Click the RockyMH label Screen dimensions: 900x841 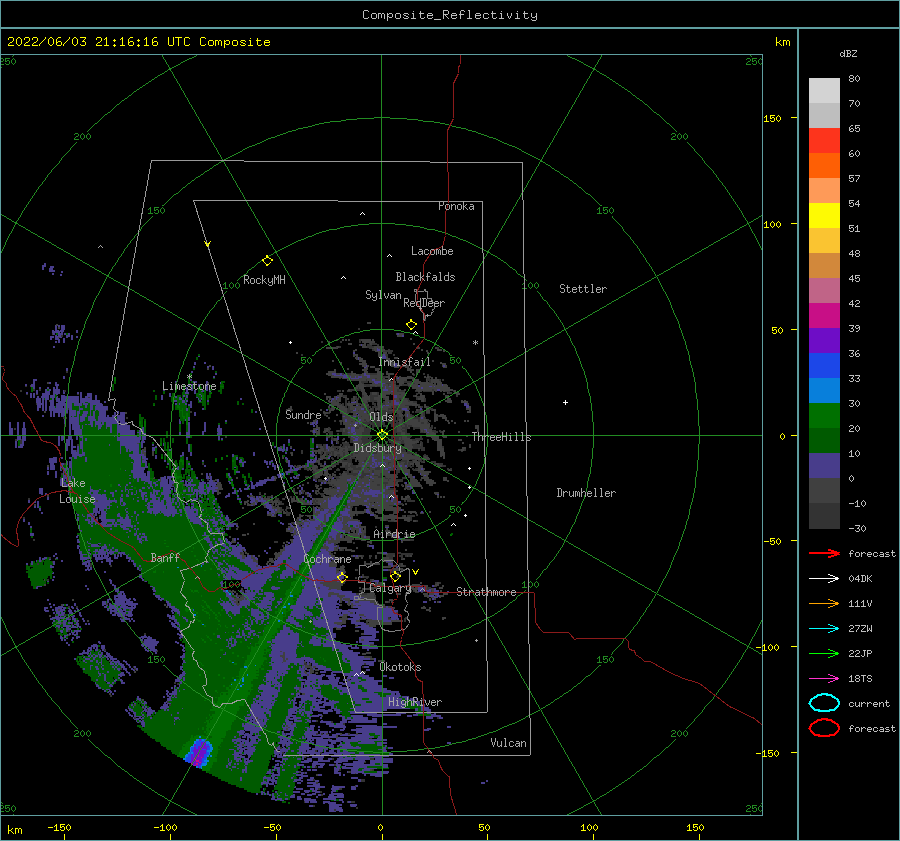click(264, 280)
